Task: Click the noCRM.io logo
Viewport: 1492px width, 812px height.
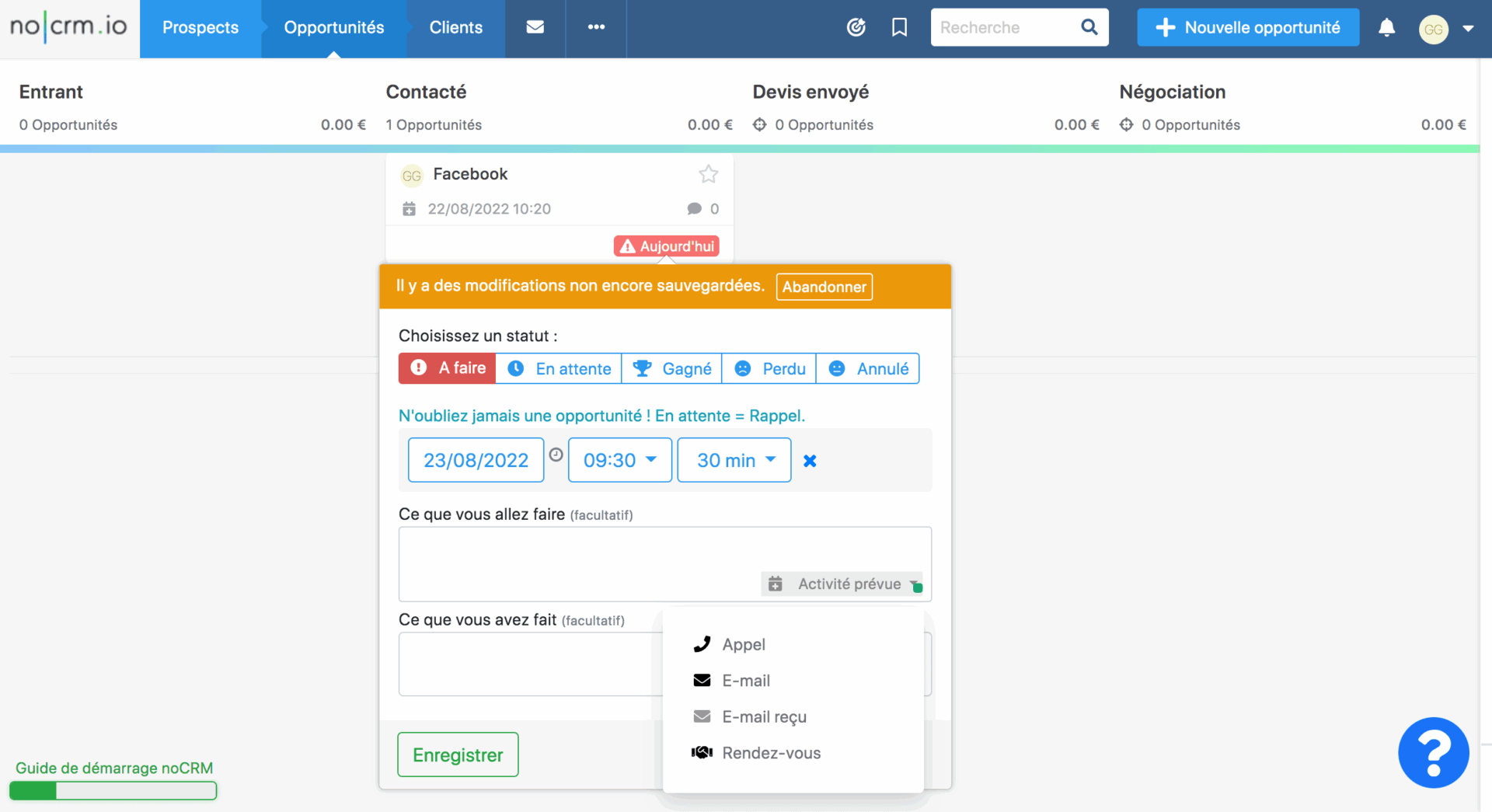Action: [68, 27]
